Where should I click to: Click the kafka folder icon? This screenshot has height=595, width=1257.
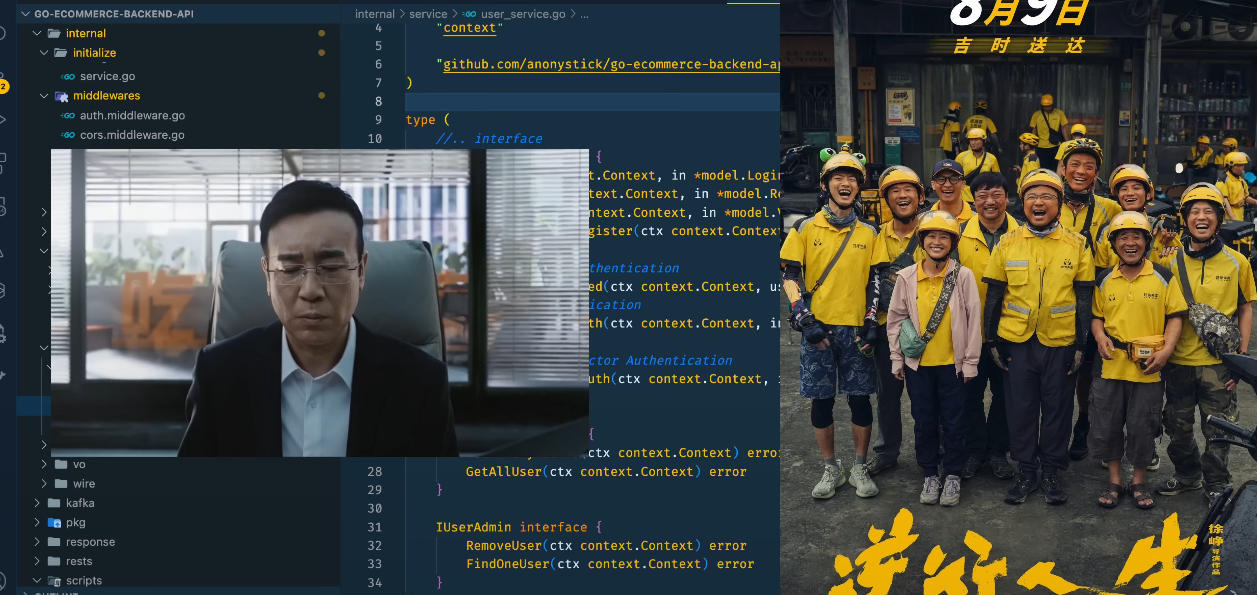(55, 503)
